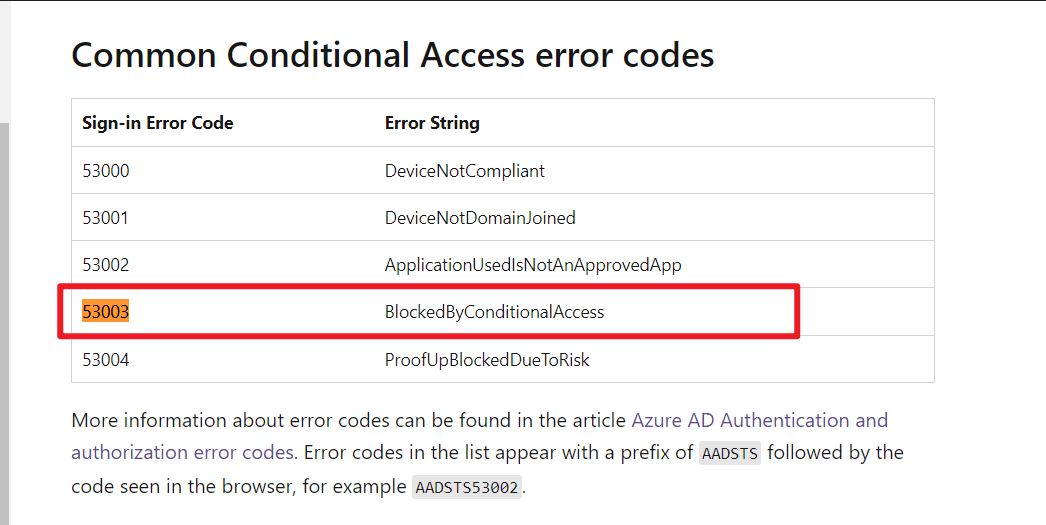Select error code 53000 in table
The image size is (1046, 525).
[105, 171]
